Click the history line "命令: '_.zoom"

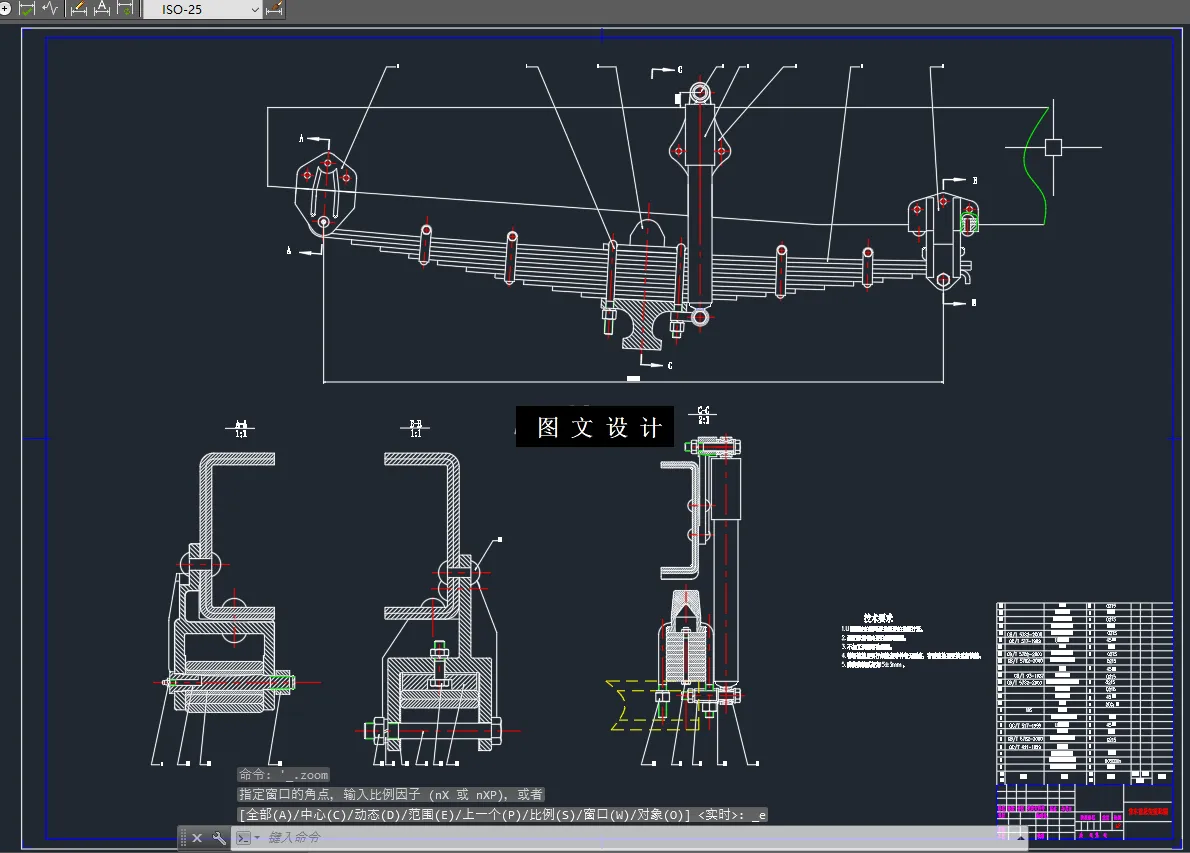(284, 775)
